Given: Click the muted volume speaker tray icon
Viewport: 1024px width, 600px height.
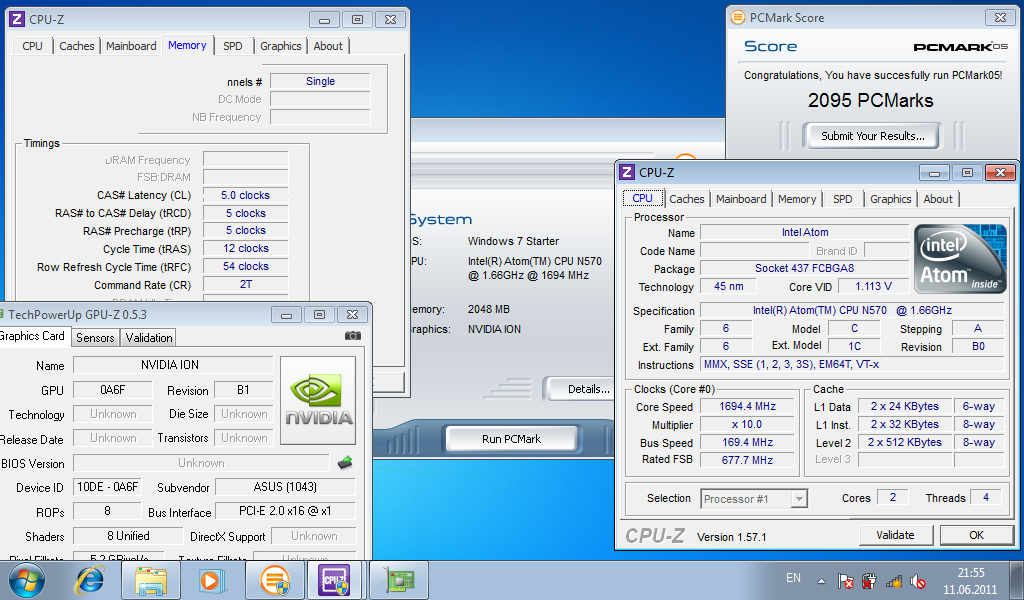Looking at the screenshot, I should 918,580.
